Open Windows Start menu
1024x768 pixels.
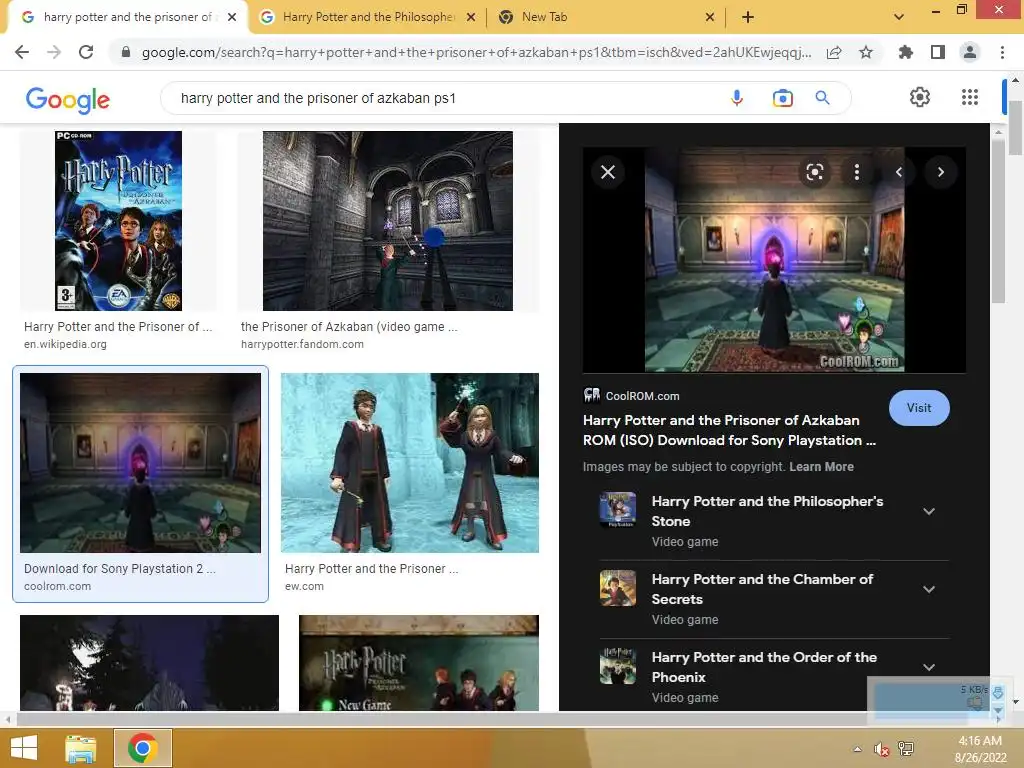click(24, 748)
